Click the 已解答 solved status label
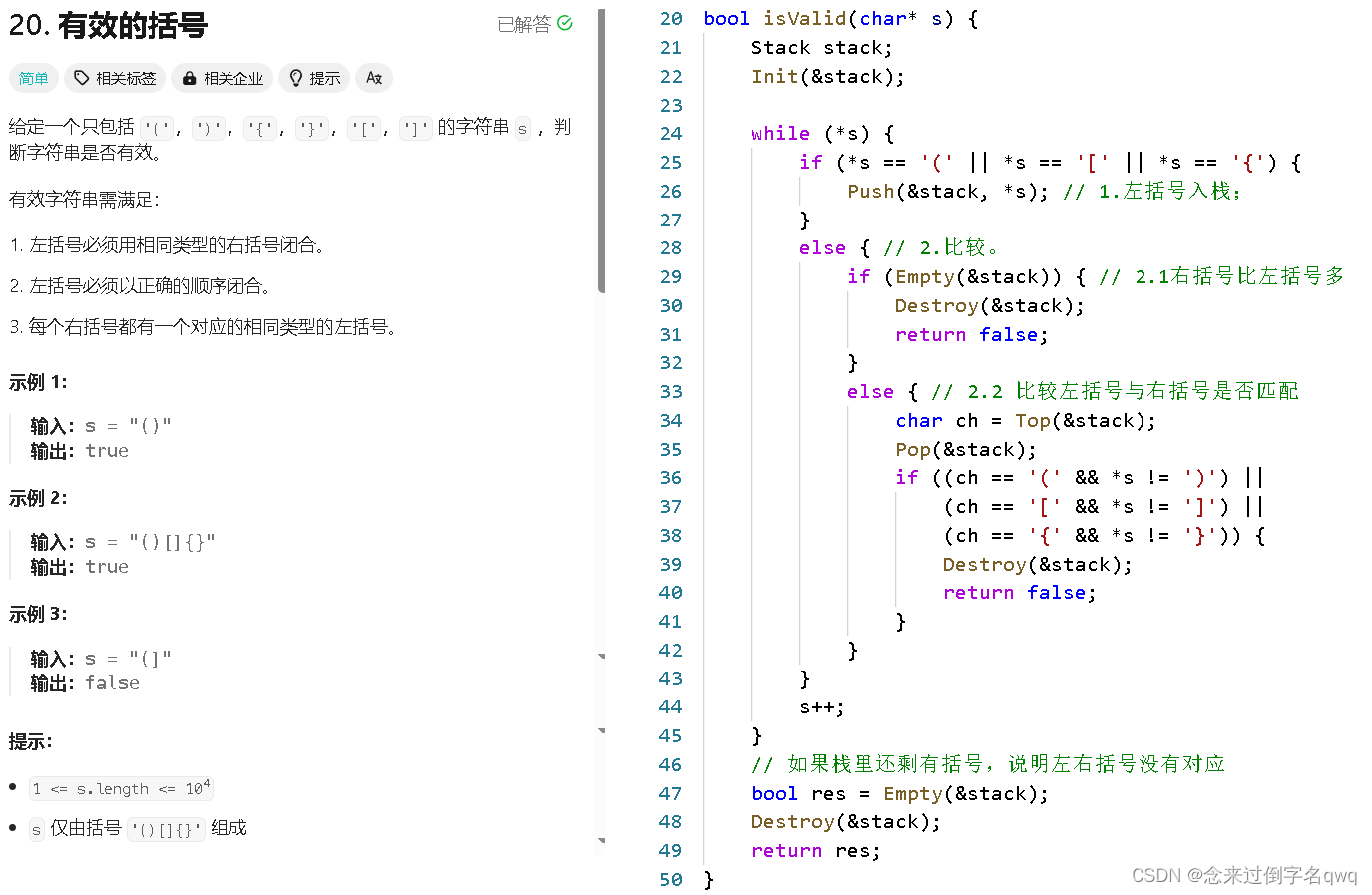The image size is (1372, 895). coord(524,24)
